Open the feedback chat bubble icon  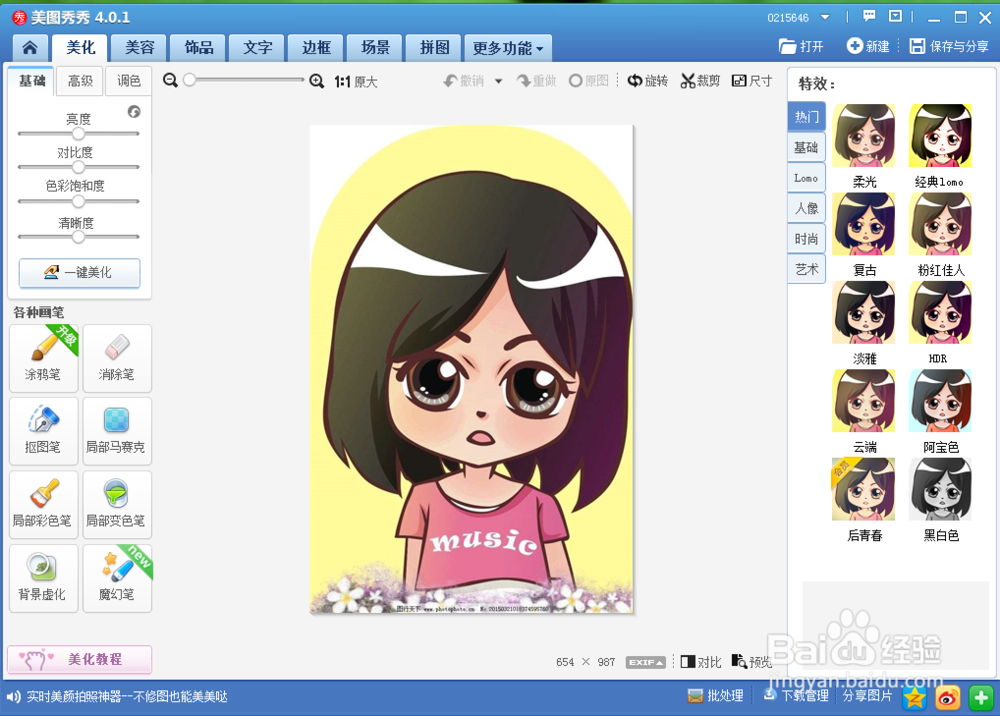point(869,17)
